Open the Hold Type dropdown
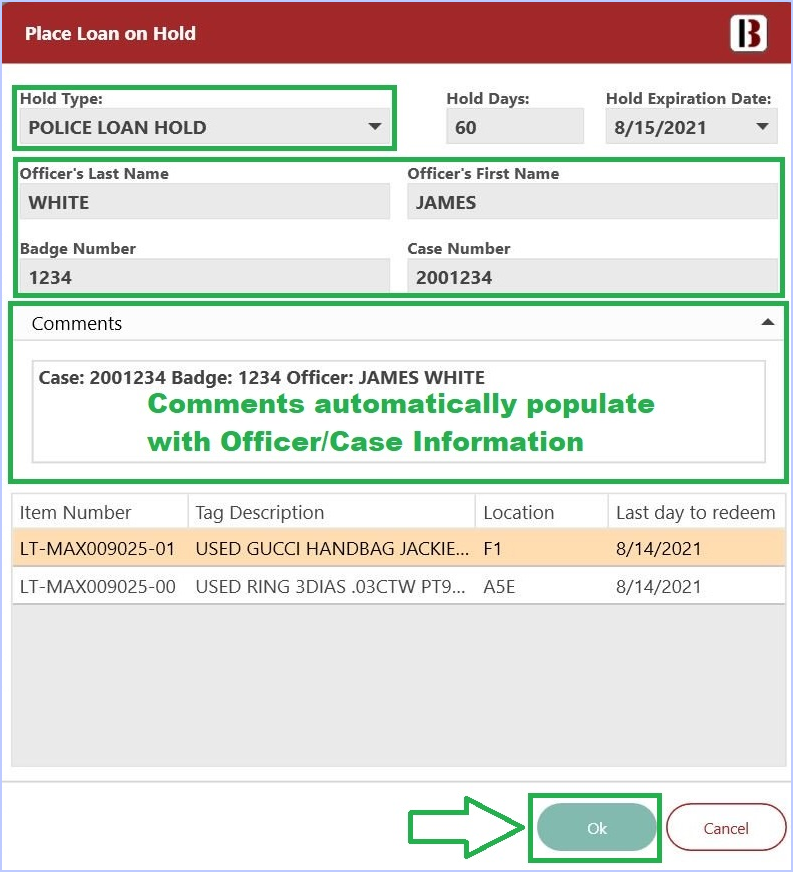This screenshot has height=872, width=793. pos(205,127)
